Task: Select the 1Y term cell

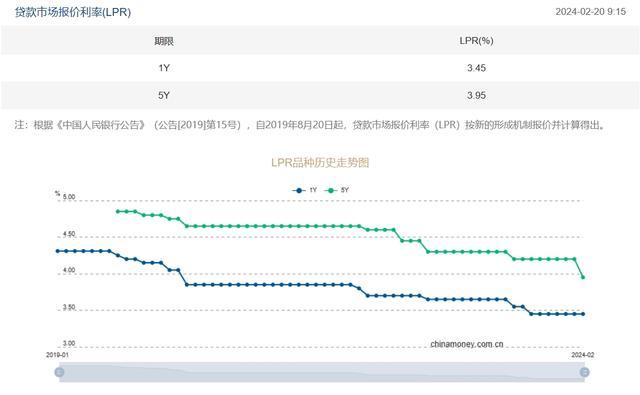Action: click(164, 68)
